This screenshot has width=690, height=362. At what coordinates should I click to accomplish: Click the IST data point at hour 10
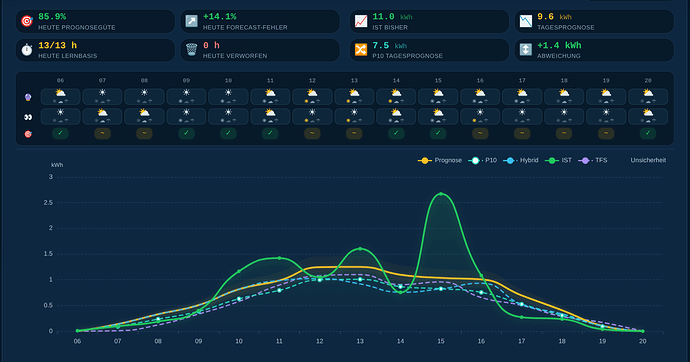pyautogui.click(x=239, y=271)
